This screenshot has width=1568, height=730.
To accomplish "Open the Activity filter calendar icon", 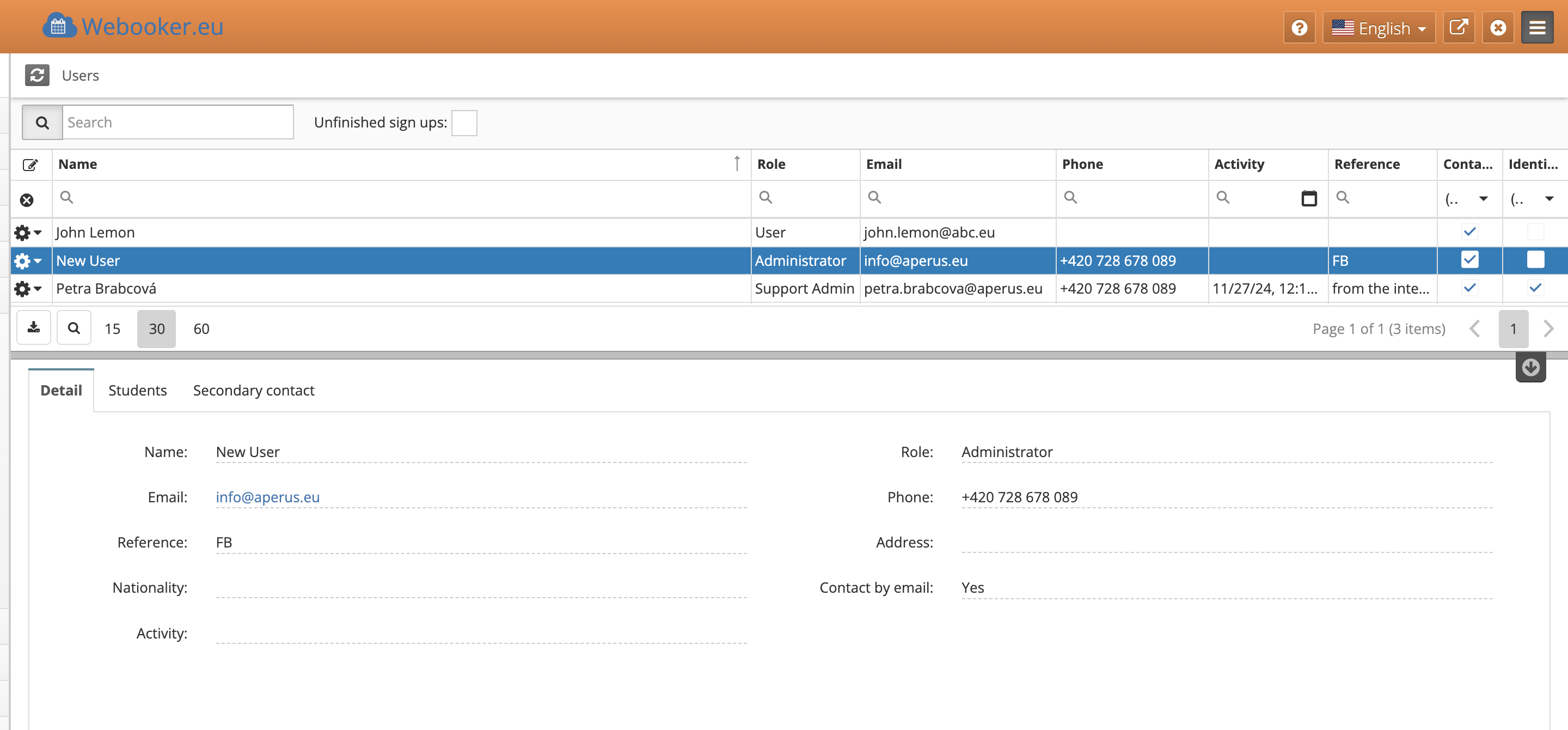I will point(1309,198).
